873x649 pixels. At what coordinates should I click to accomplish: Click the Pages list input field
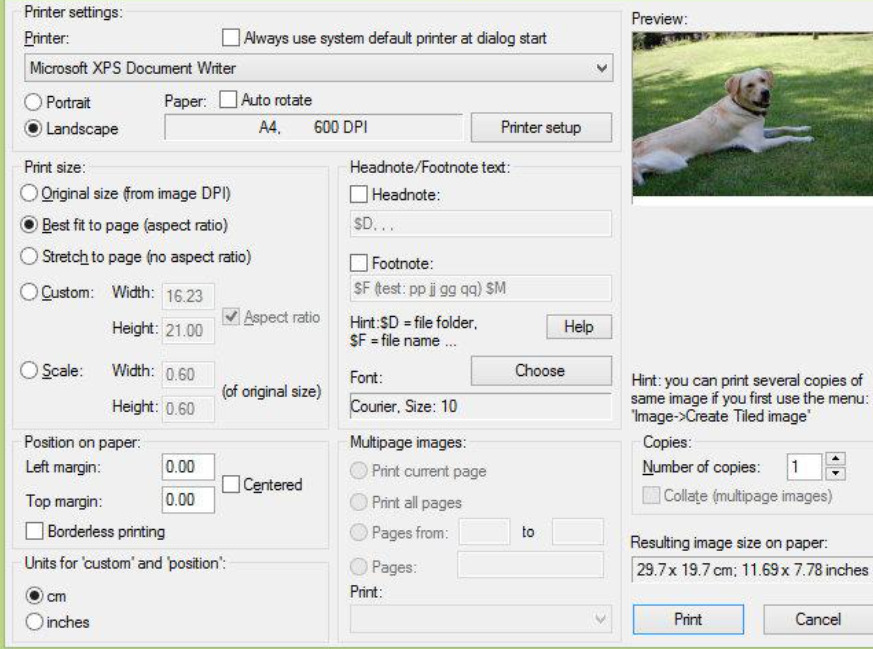[x=531, y=566]
